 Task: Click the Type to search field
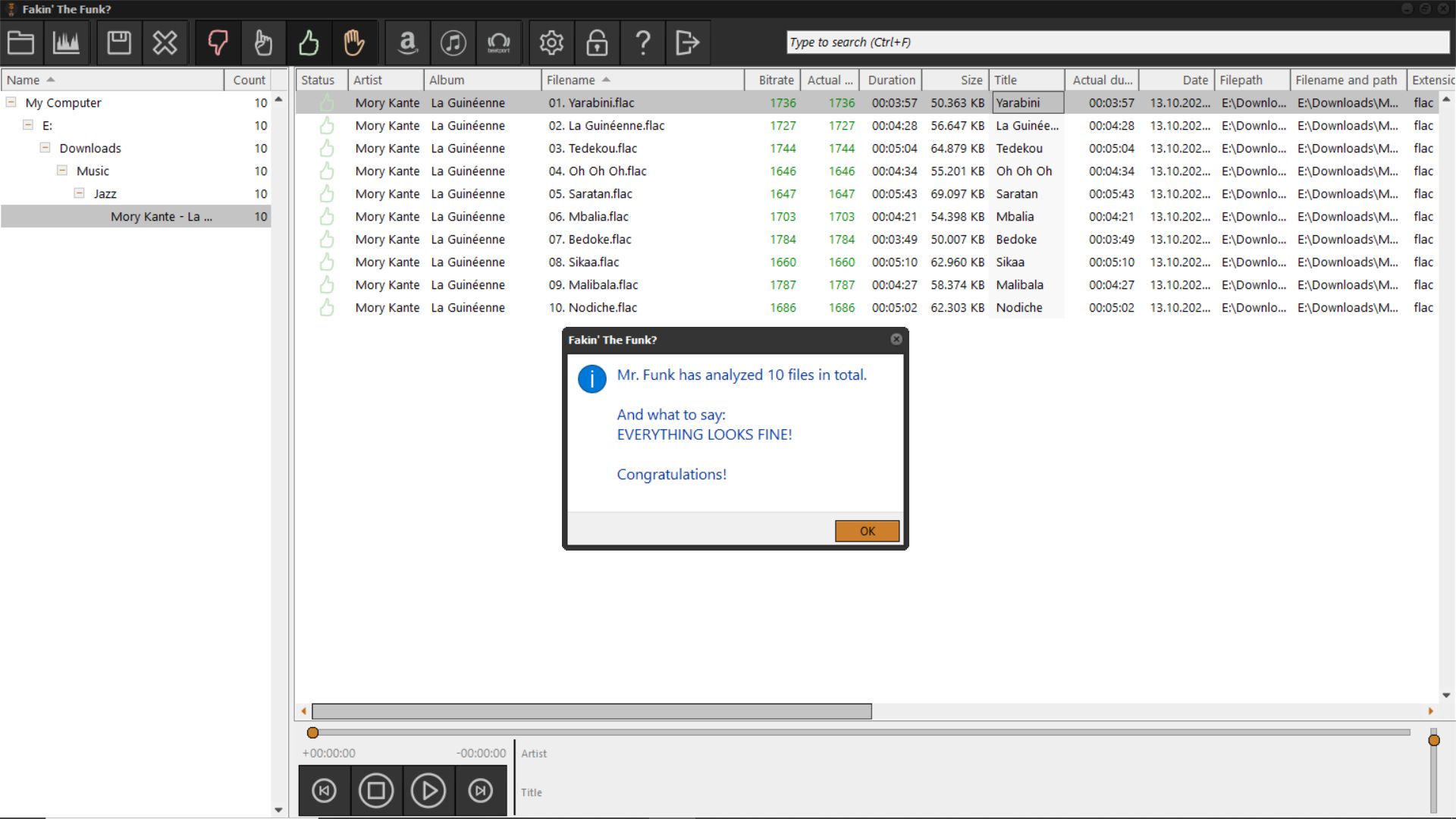point(1116,42)
